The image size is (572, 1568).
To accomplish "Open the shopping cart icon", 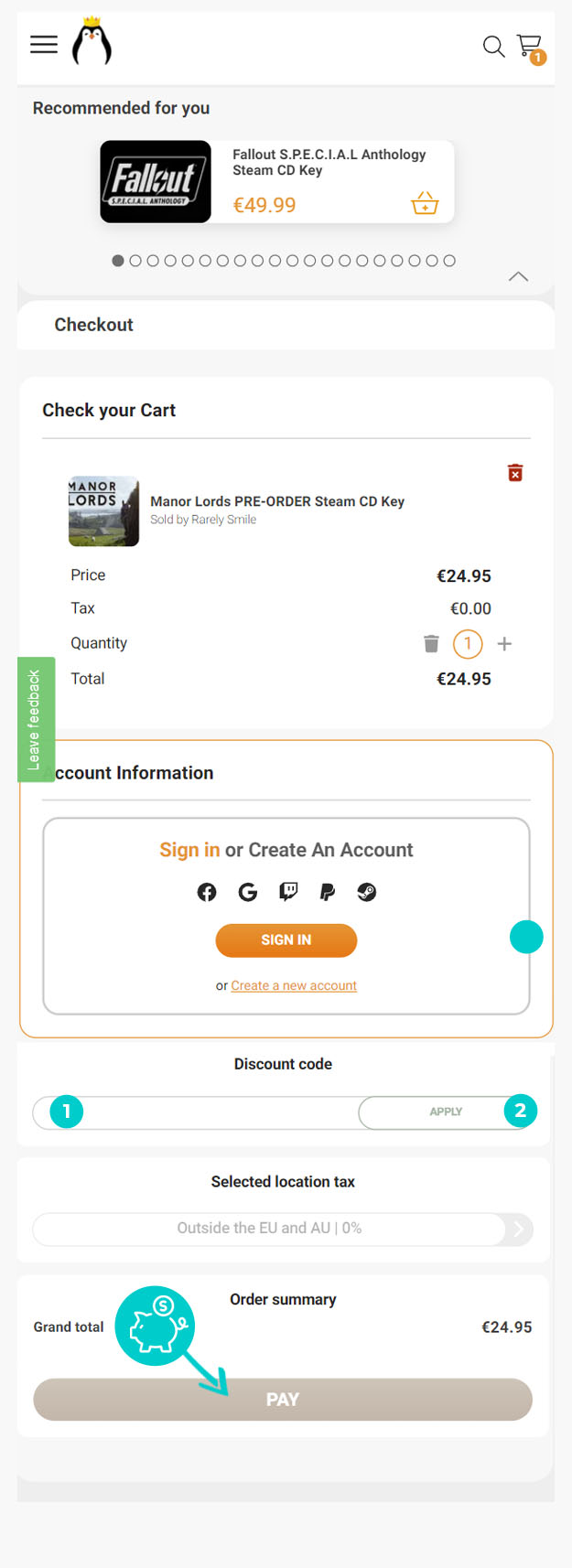I will 529,46.
